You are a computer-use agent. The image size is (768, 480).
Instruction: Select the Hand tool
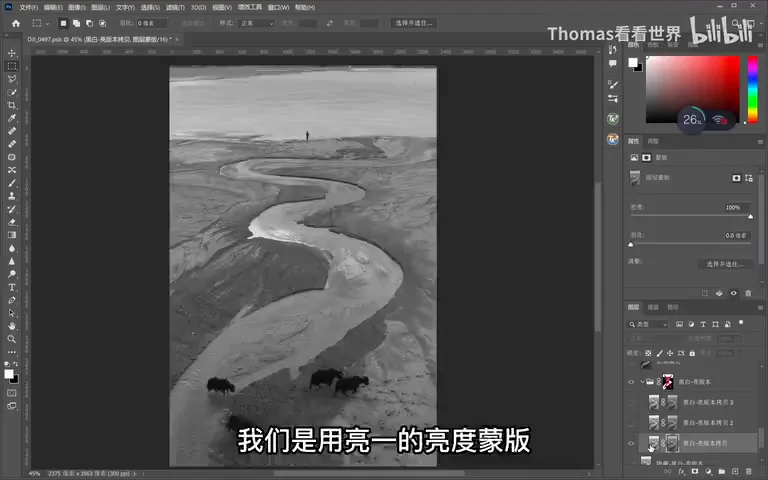12,326
